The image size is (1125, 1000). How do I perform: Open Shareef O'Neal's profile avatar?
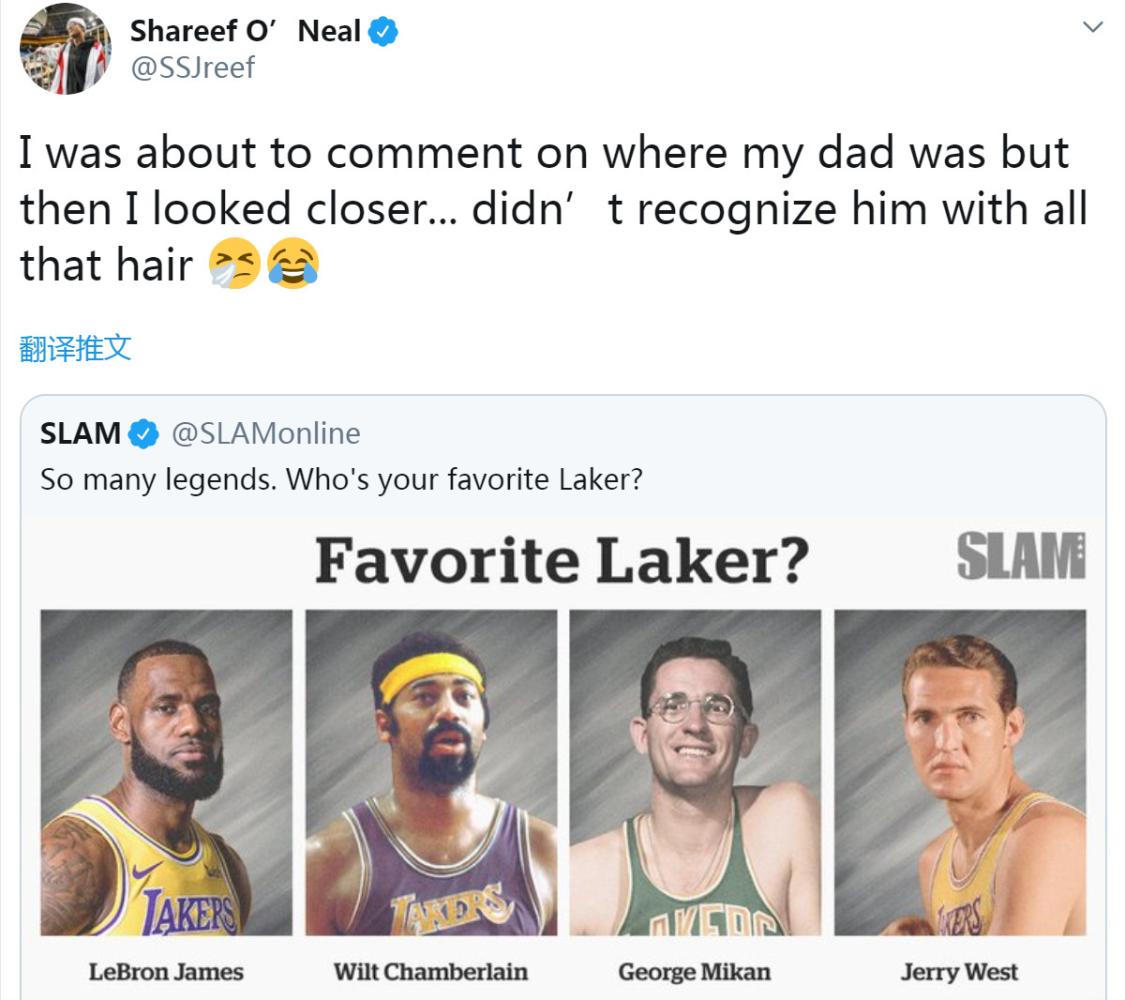65,49
